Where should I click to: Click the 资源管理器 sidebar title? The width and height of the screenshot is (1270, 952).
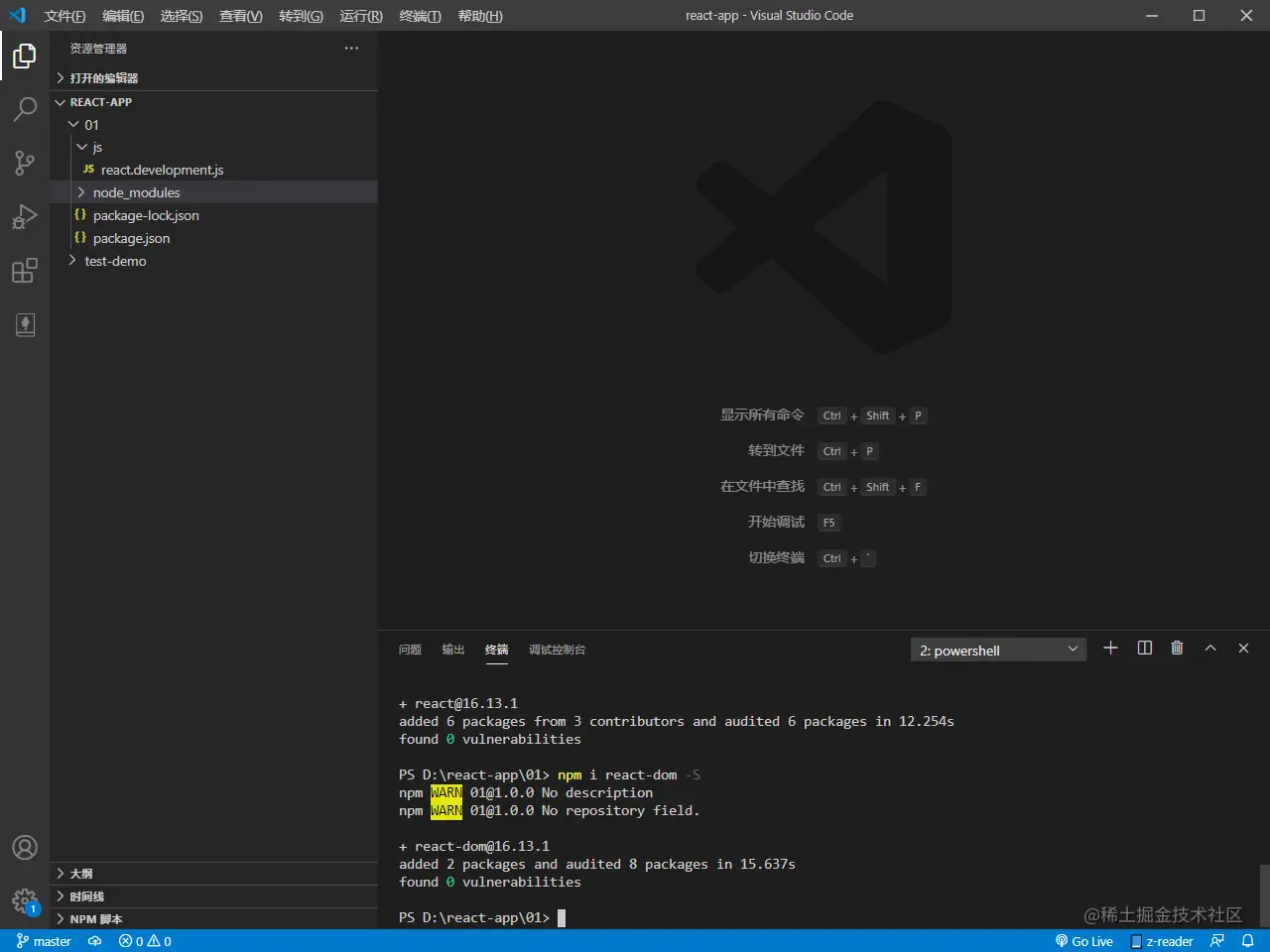pos(98,49)
